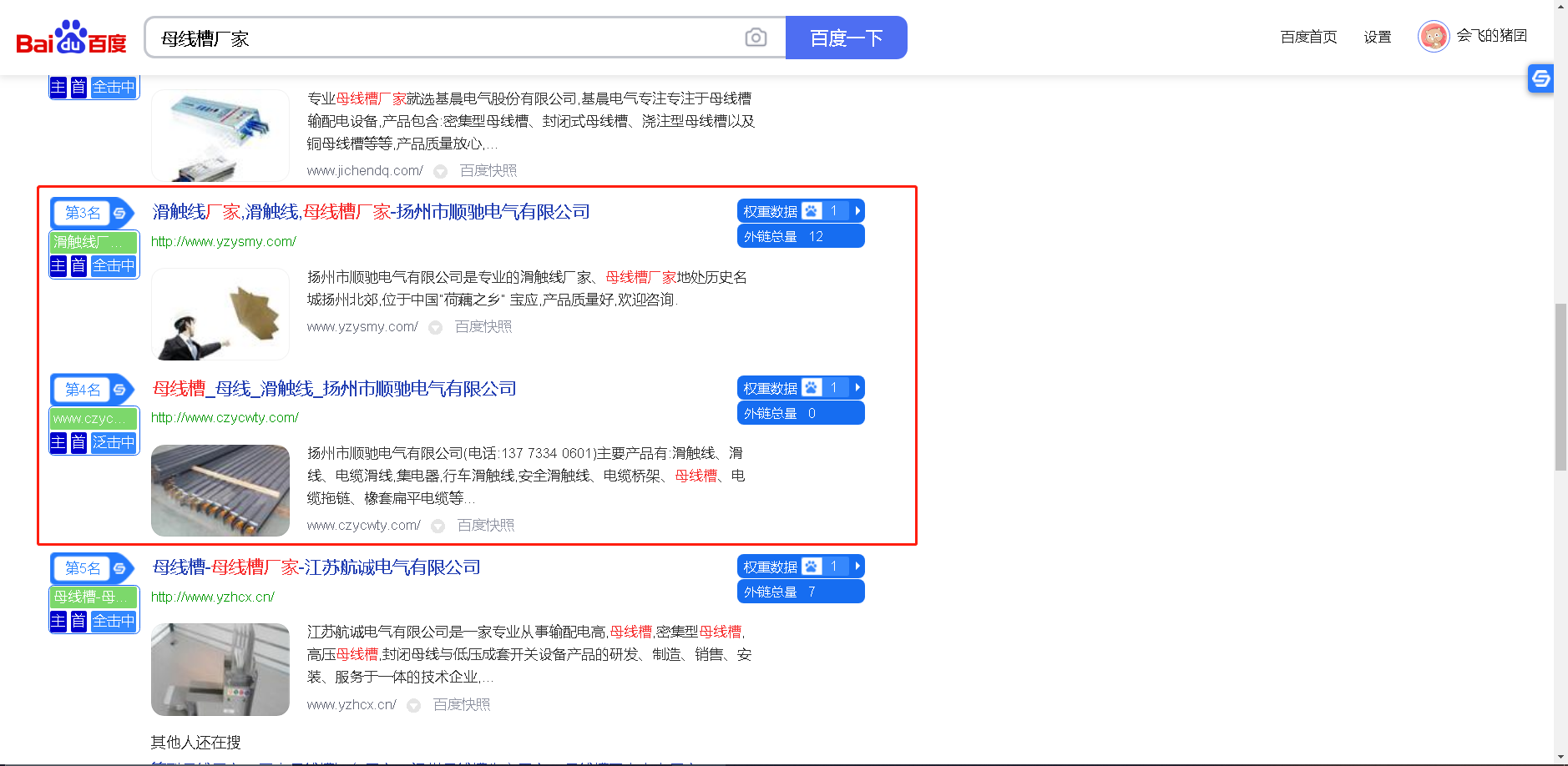Expand dropdown arrow next to www.yzysmy.com/
This screenshot has height=766, width=1568.
point(435,328)
